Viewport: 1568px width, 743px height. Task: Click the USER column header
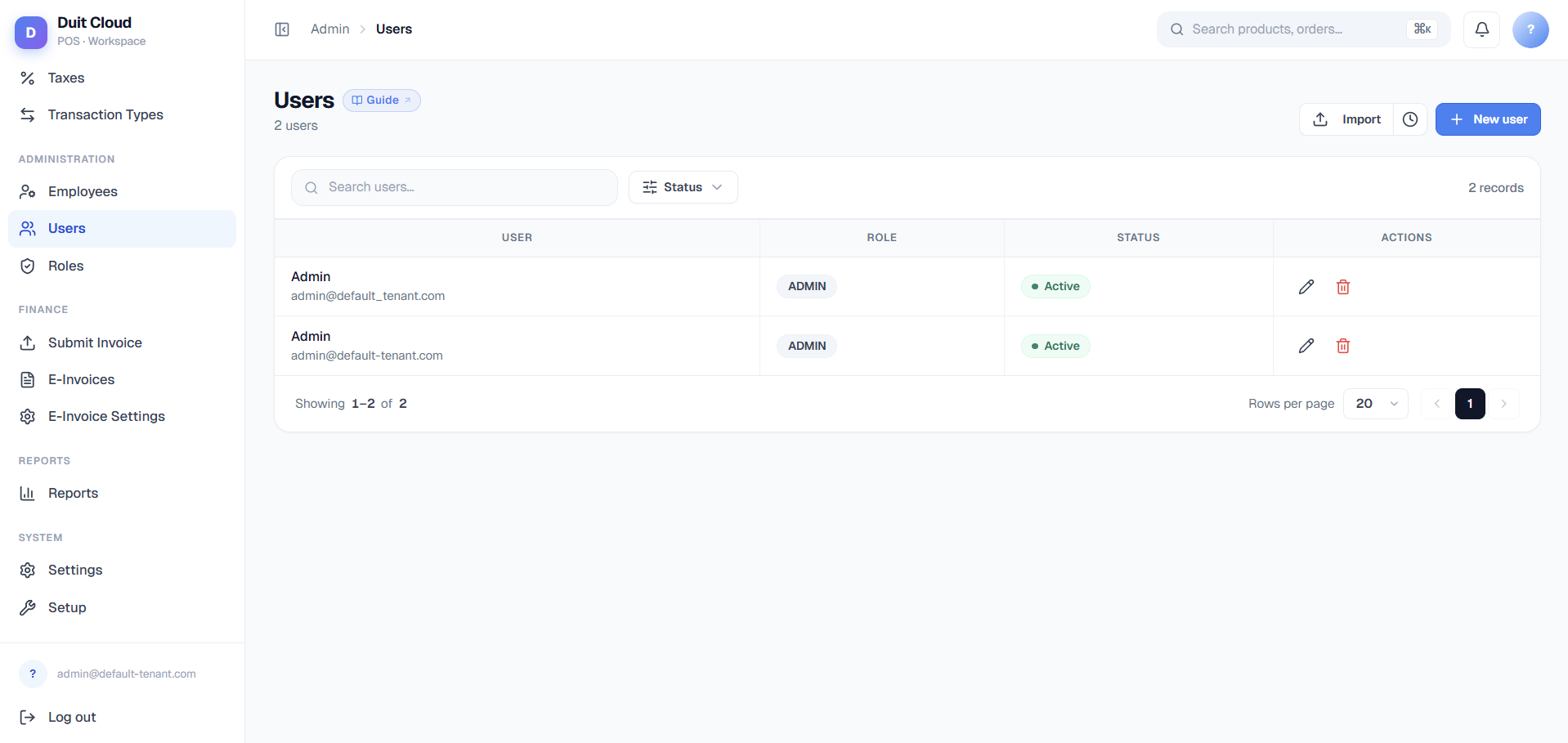(x=517, y=238)
